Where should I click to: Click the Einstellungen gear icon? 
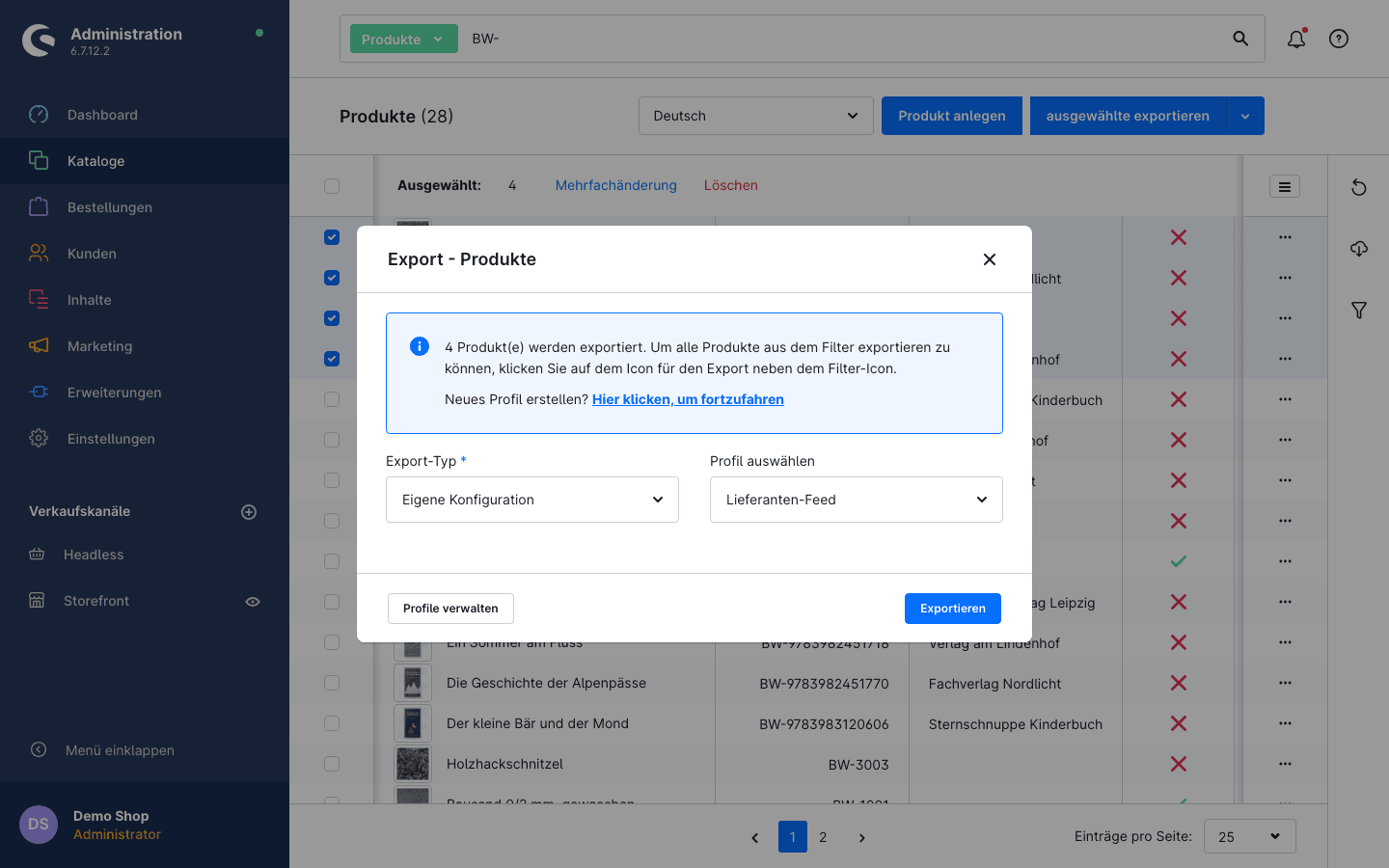(39, 439)
